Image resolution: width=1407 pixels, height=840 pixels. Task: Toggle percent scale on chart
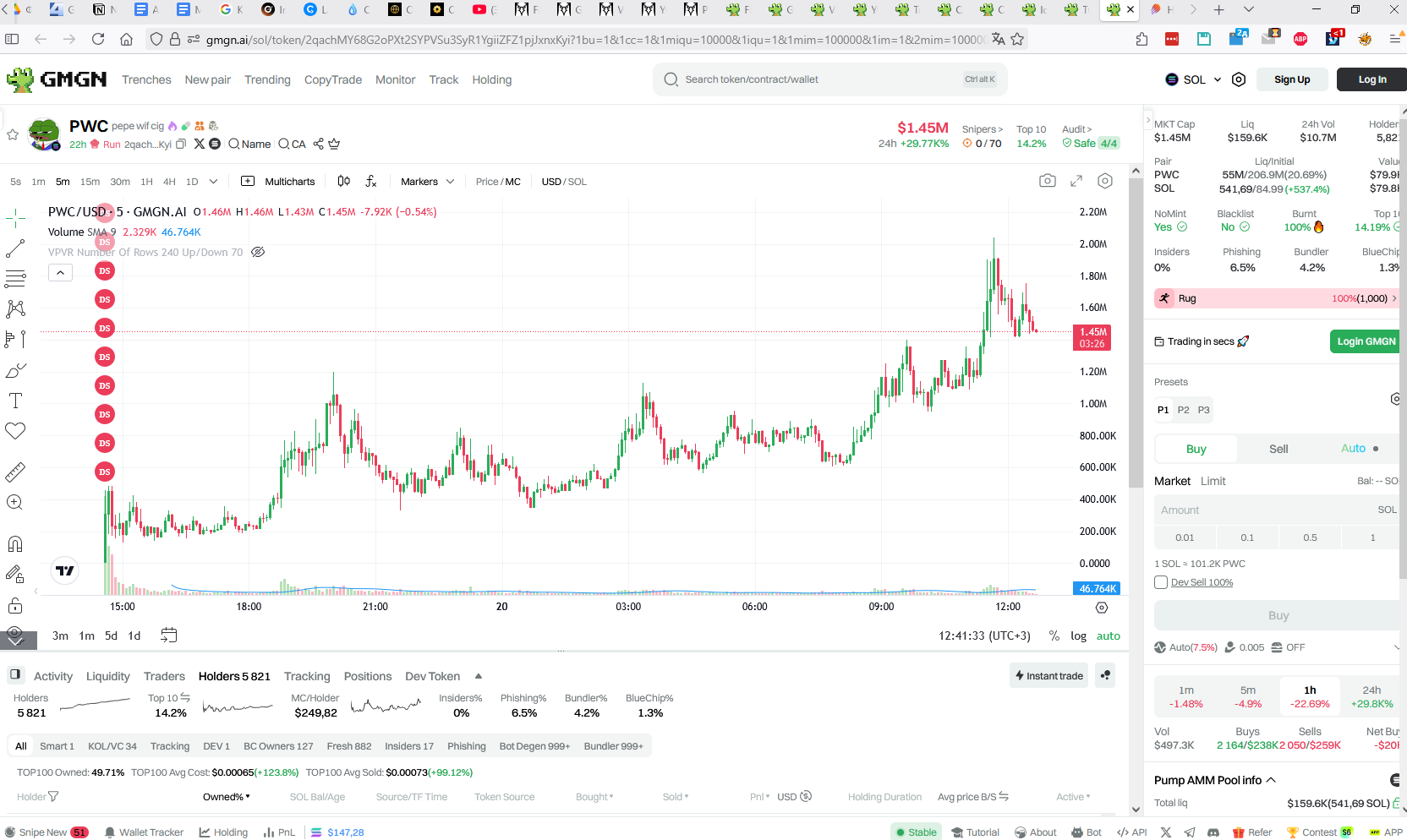(1054, 635)
